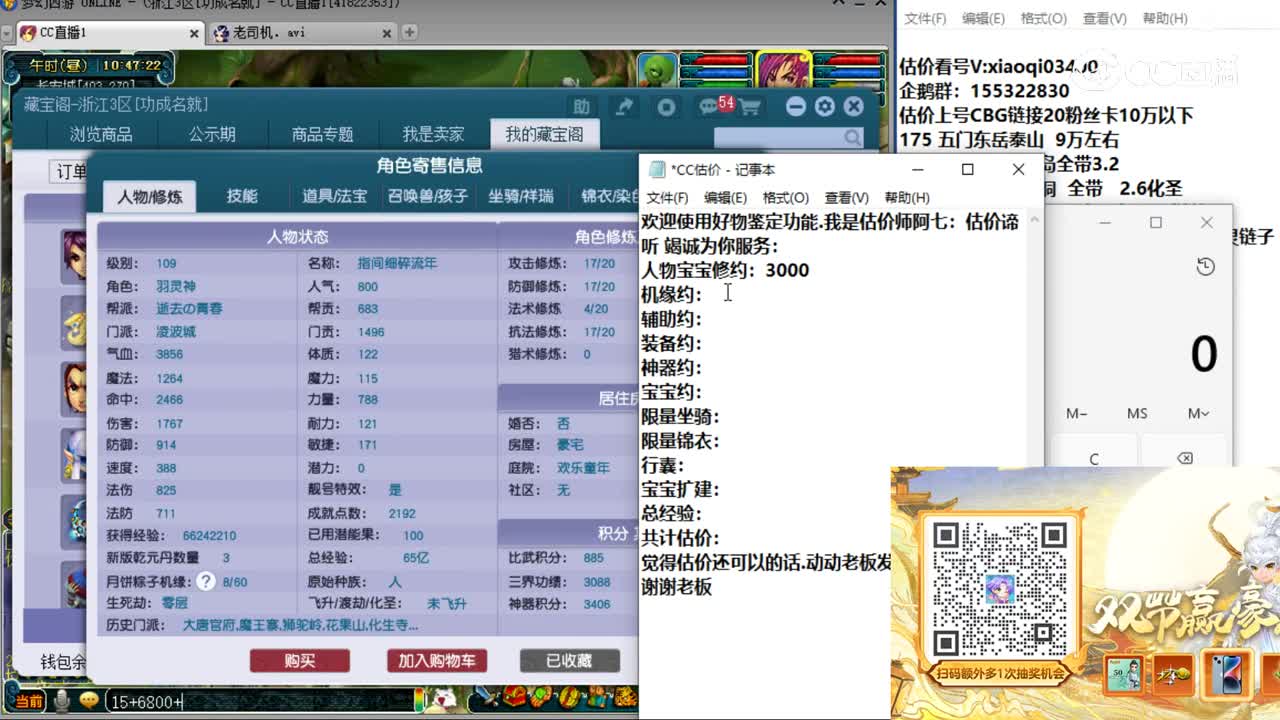Click the 当前 channel button in chat bar
This screenshot has width=1280, height=720.
(x=30, y=701)
